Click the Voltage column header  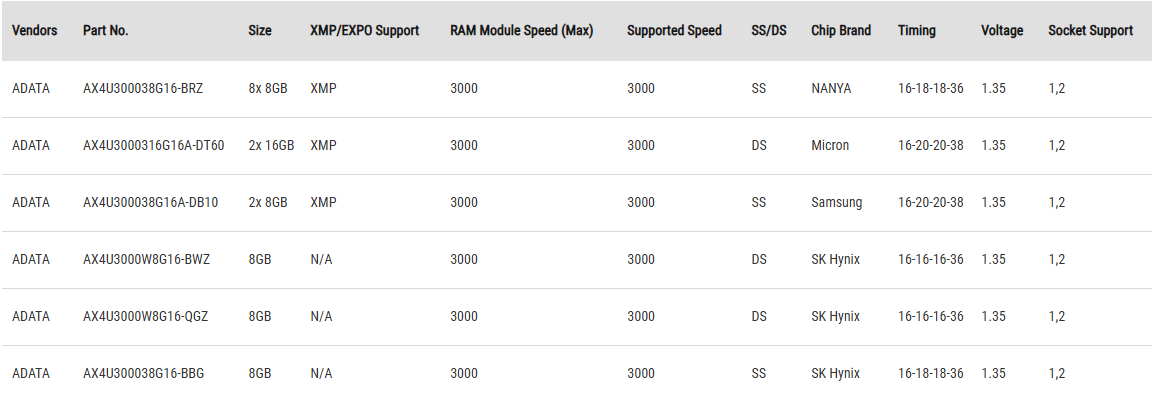(1002, 31)
